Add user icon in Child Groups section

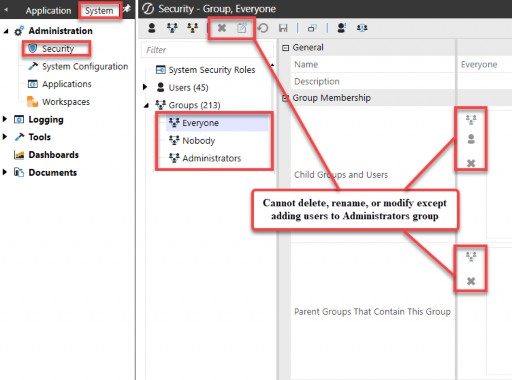(x=471, y=139)
